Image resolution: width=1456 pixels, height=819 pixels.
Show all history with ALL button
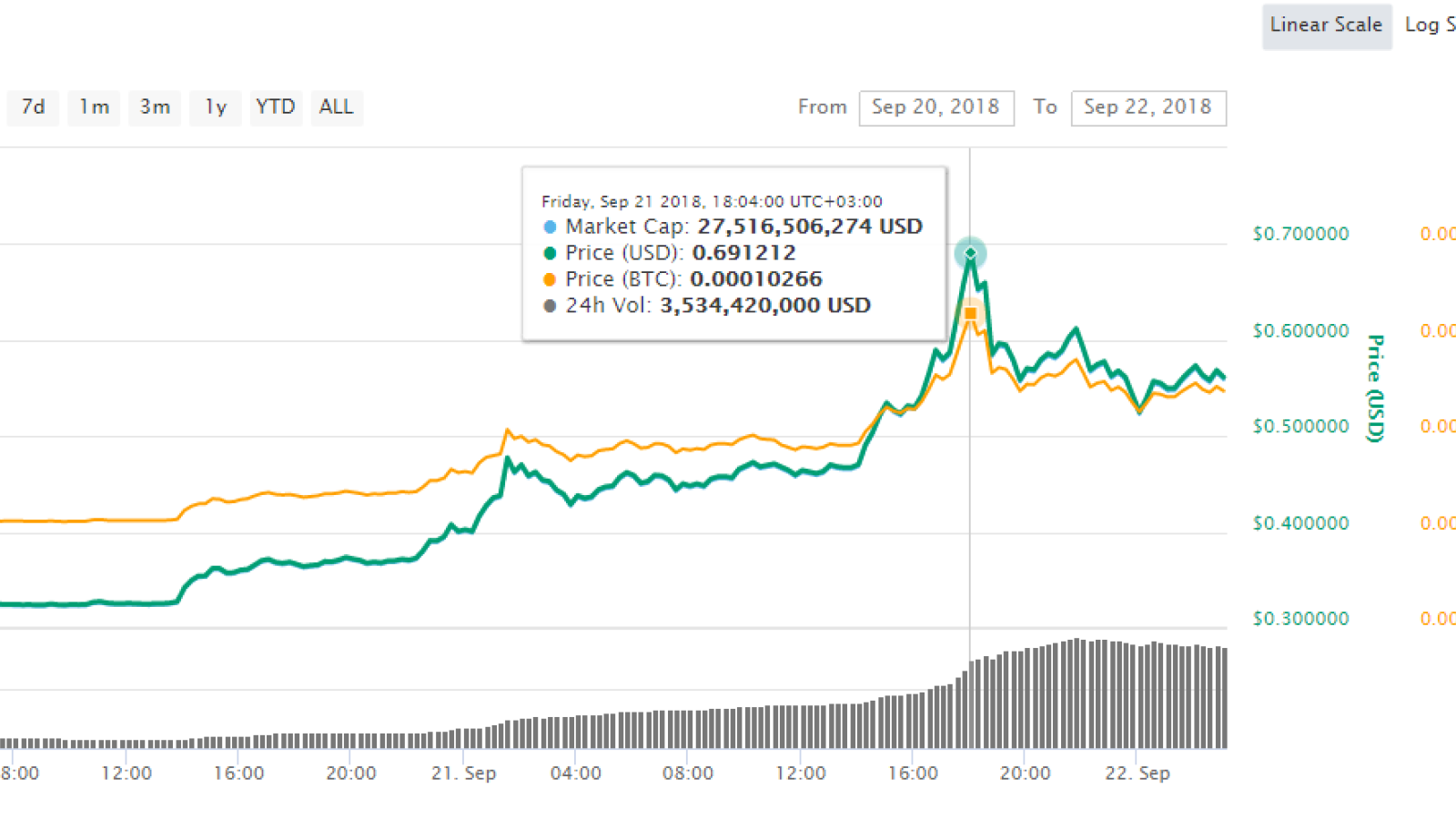point(337,107)
